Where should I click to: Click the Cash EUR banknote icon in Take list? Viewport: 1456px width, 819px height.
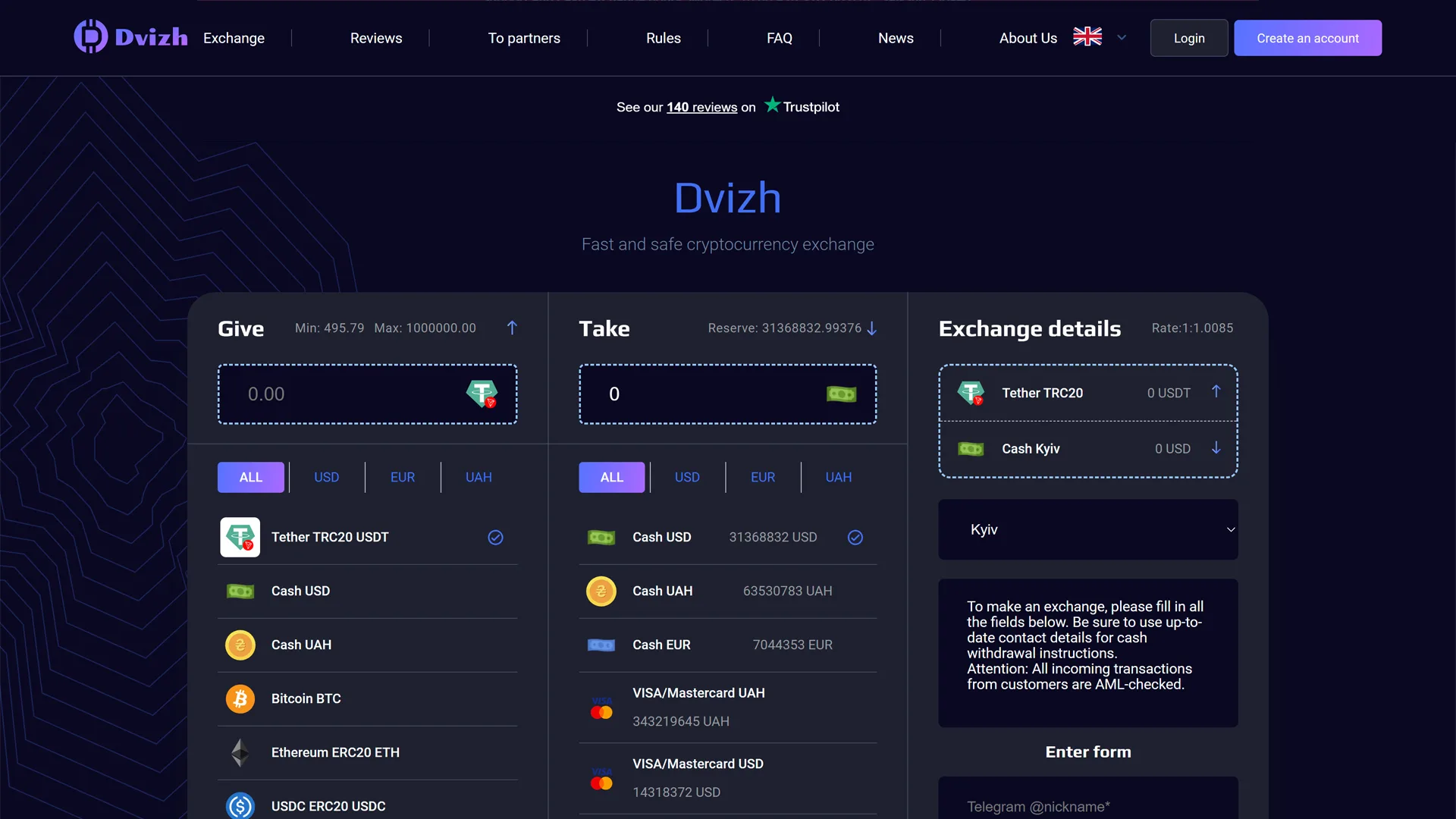point(601,645)
